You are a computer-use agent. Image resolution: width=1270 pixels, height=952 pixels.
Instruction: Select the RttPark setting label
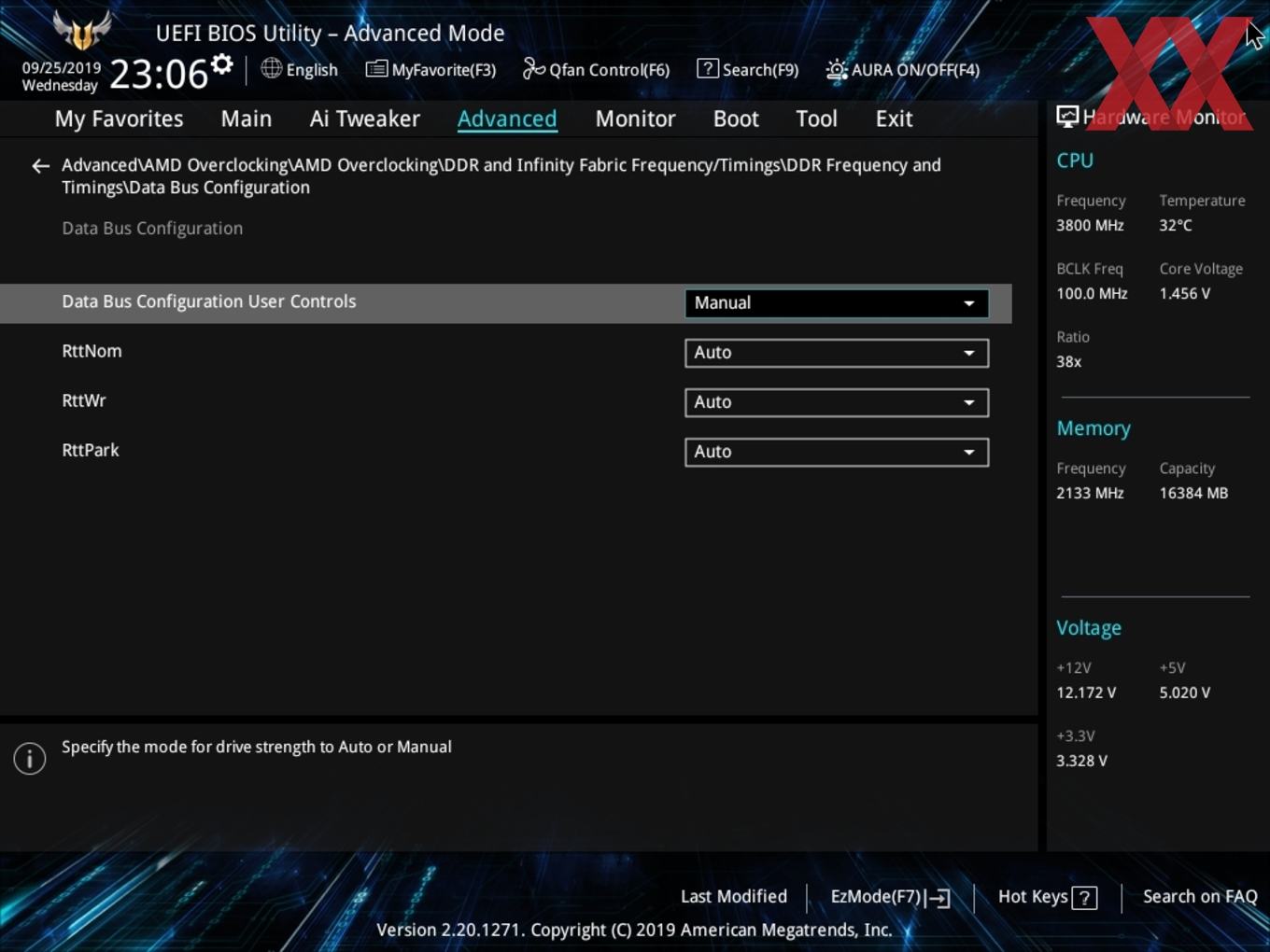(x=91, y=450)
